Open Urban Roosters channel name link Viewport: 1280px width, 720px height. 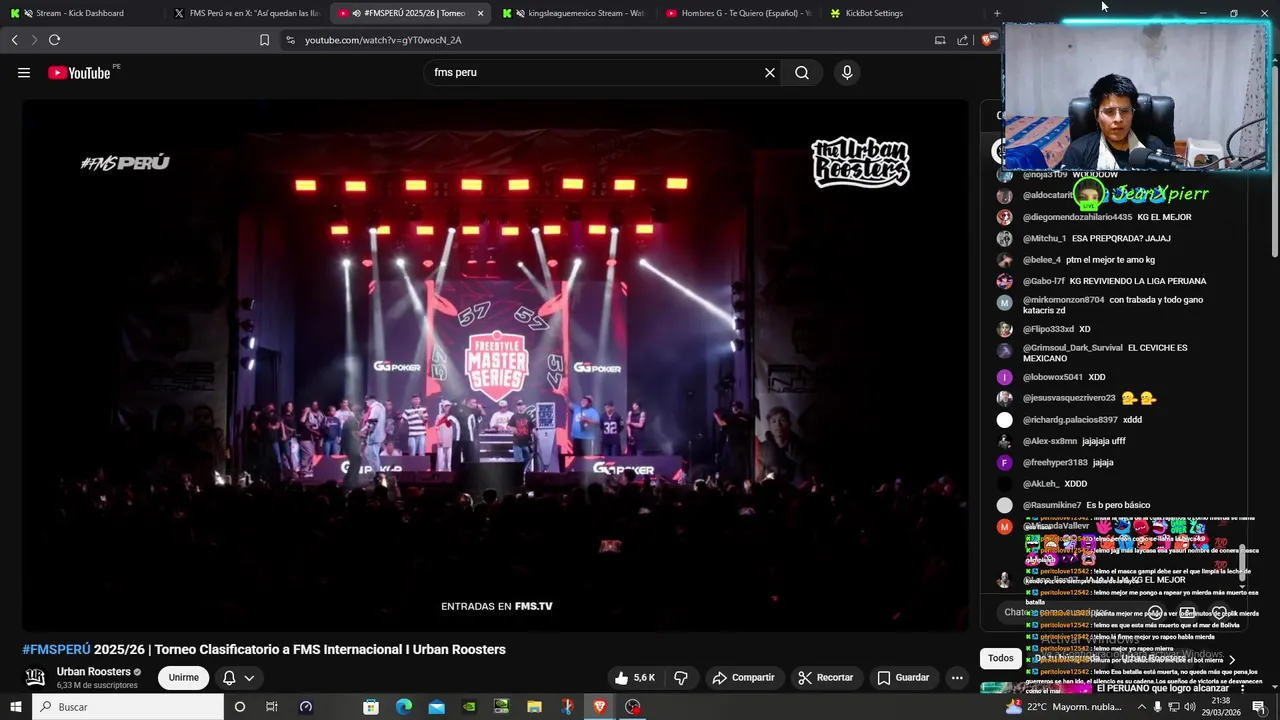click(94, 672)
